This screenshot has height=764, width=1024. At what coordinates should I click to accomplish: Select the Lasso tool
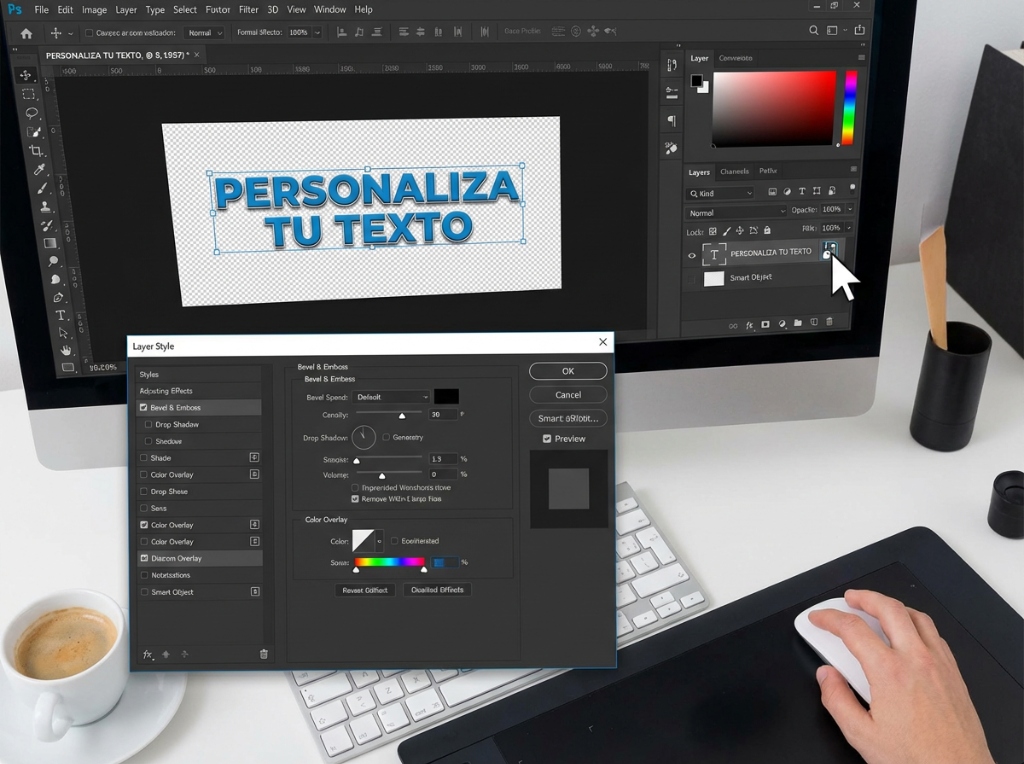(x=31, y=113)
